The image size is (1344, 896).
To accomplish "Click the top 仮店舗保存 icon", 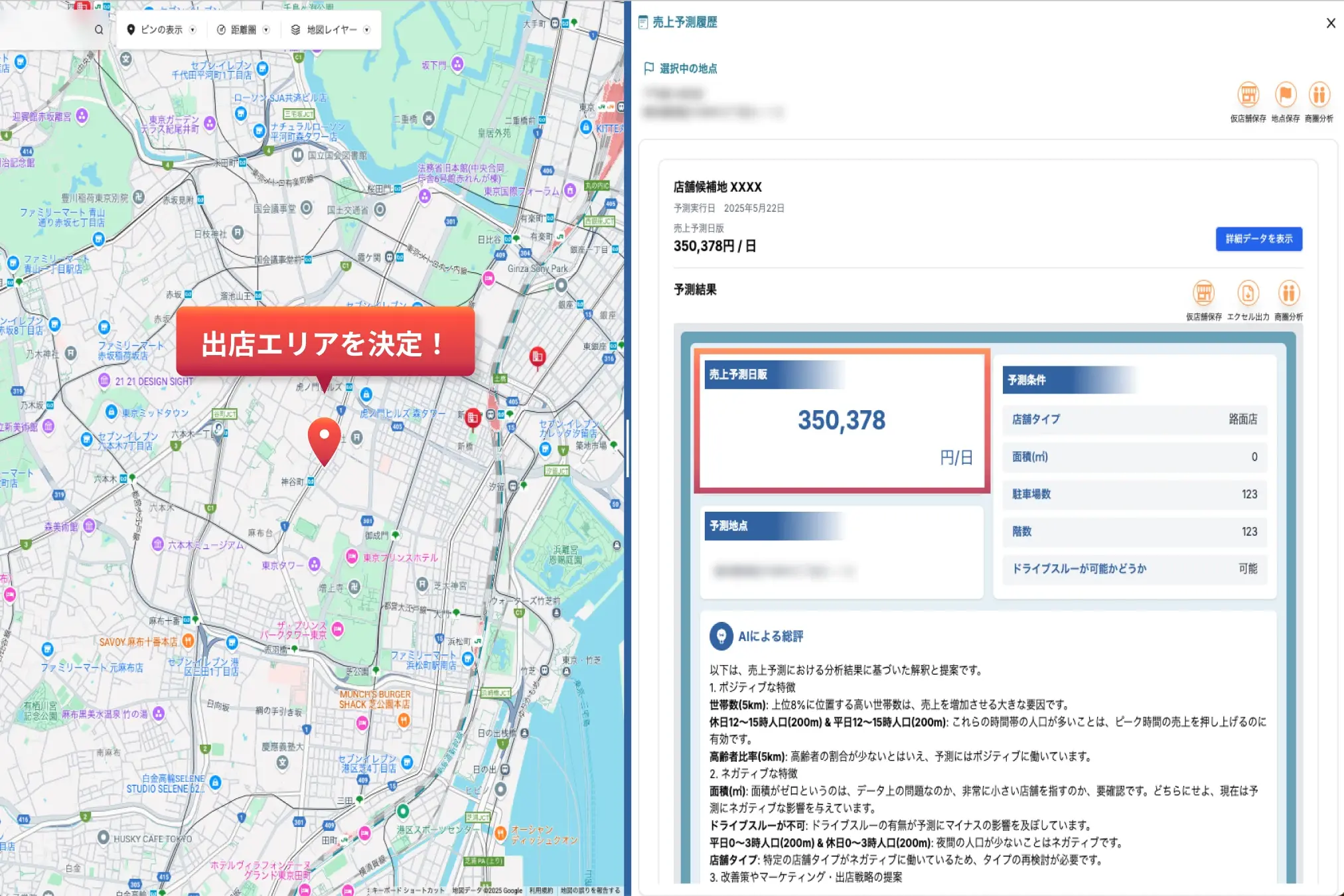I will 1248,95.
